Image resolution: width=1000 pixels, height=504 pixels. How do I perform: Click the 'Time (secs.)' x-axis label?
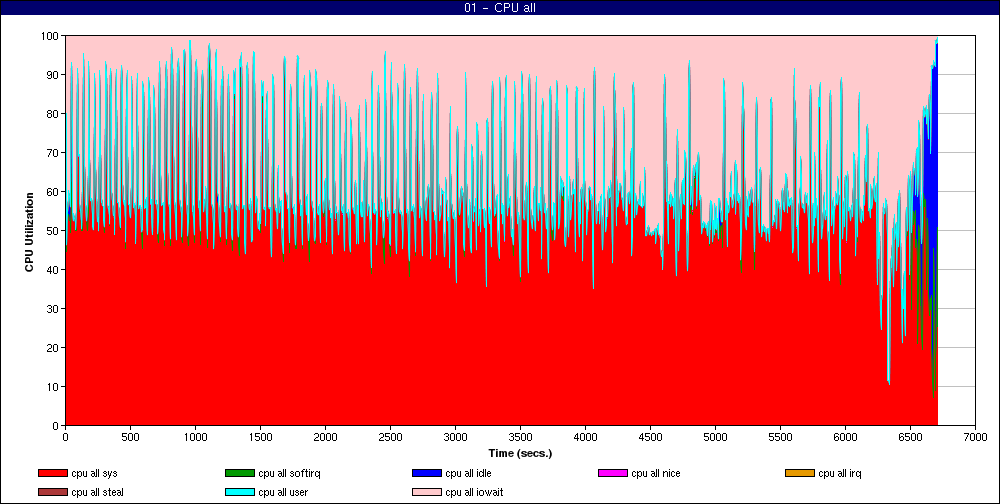coord(520,454)
